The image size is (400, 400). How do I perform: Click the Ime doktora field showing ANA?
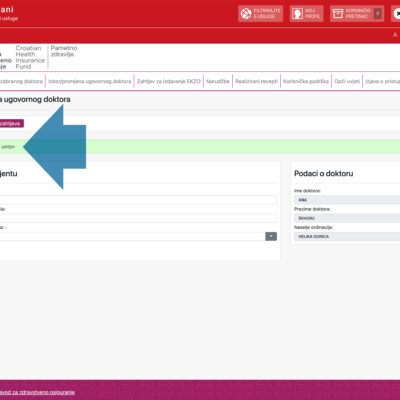point(347,200)
